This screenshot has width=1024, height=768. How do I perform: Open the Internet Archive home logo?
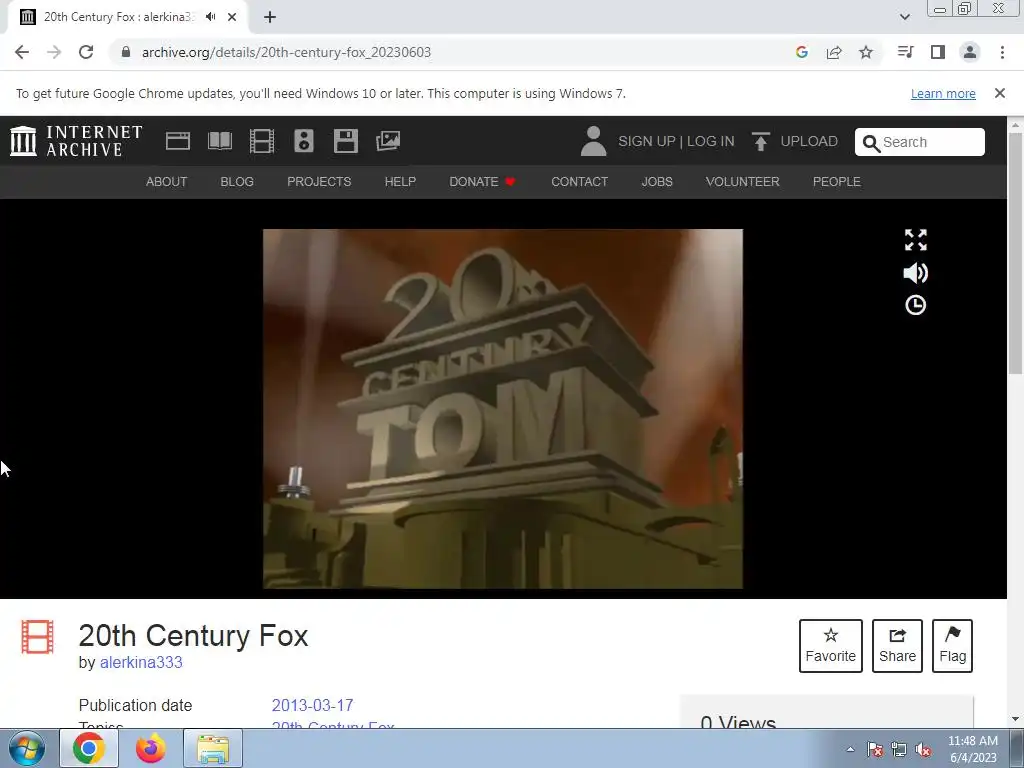coord(76,141)
